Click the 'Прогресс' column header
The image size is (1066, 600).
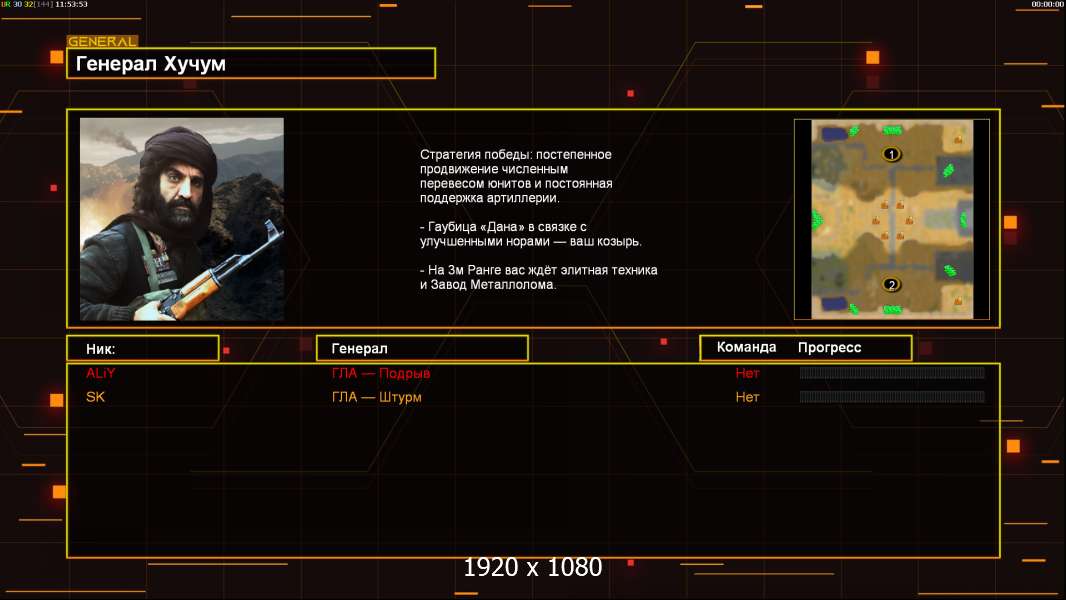pos(829,347)
